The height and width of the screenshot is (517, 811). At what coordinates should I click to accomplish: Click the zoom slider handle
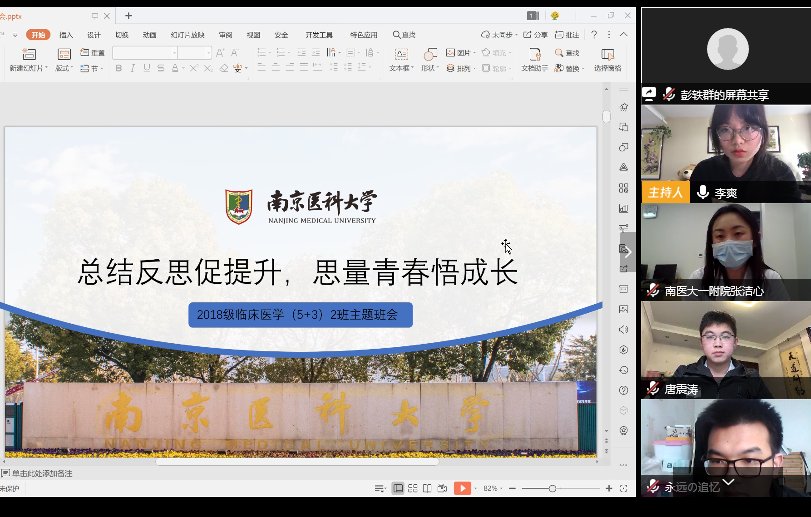pyautogui.click(x=553, y=488)
